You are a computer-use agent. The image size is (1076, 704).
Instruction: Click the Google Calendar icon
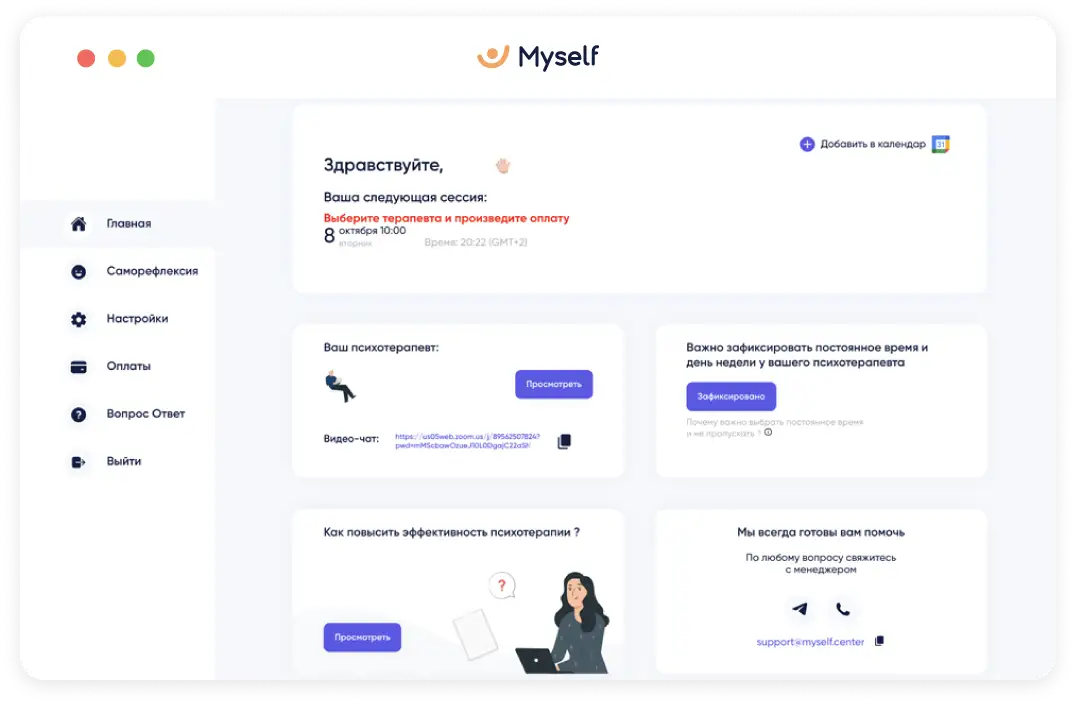(941, 144)
